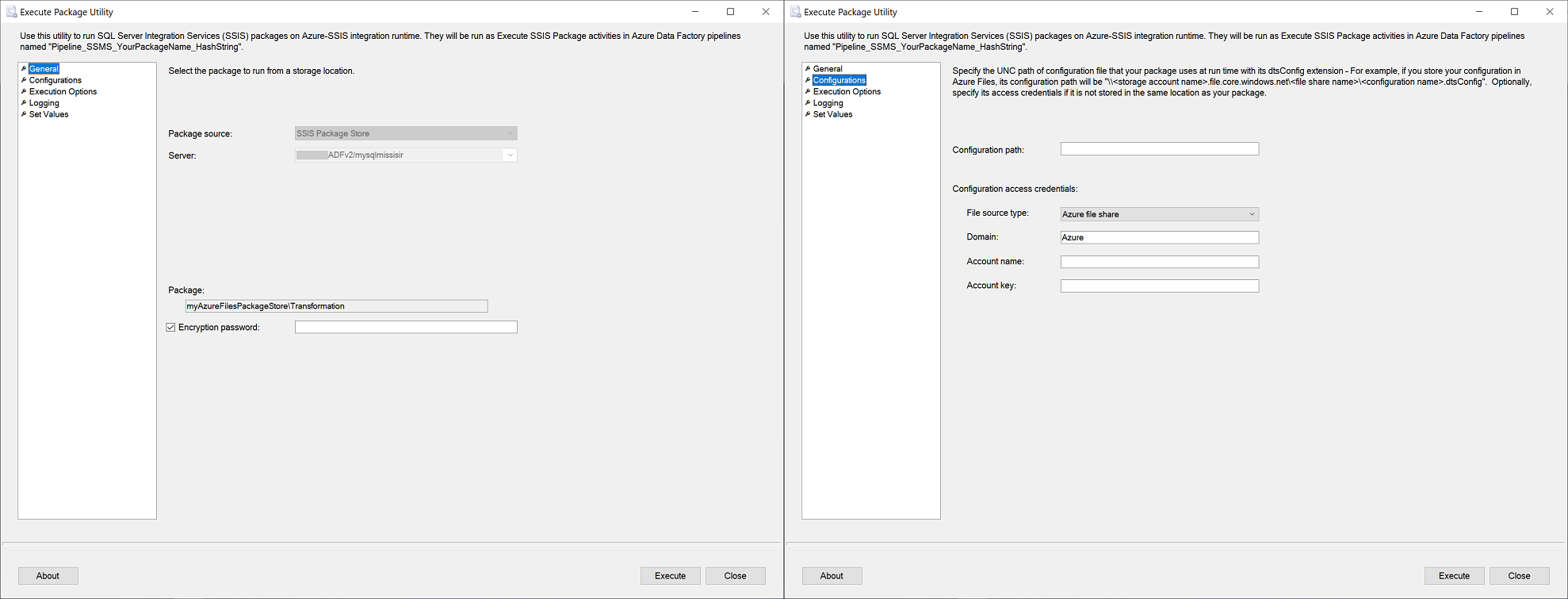
Task: Click the Account key field
Action: (x=1160, y=286)
